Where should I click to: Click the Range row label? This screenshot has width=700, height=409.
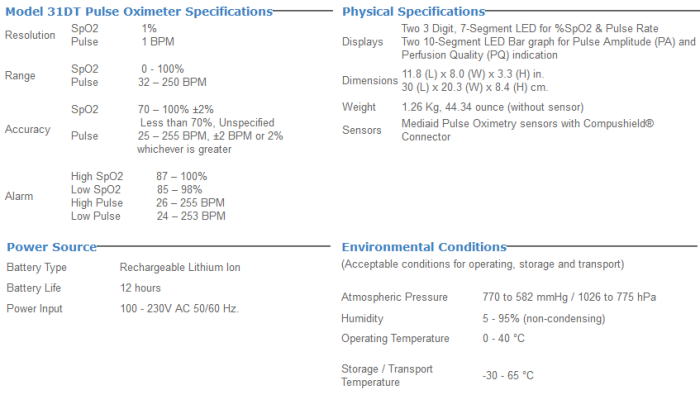coord(20,76)
